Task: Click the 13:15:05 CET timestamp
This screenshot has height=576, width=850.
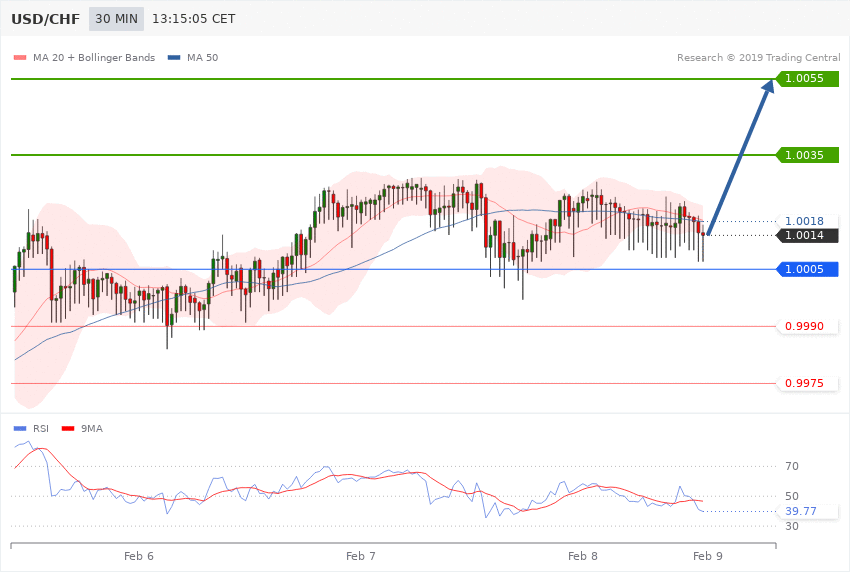Action: [194, 19]
